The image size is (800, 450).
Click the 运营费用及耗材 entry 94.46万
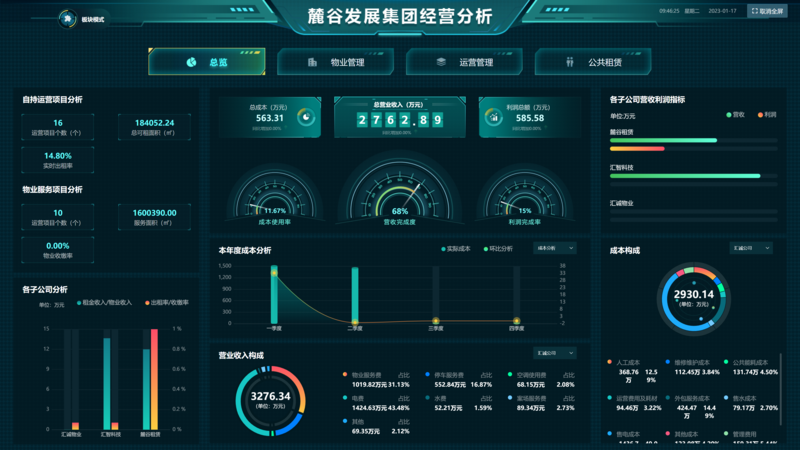(x=635, y=403)
